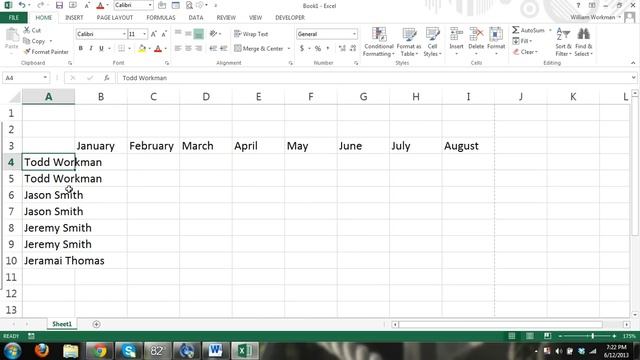
Task: Click the Zoom In plus button
Action: pos(614,336)
